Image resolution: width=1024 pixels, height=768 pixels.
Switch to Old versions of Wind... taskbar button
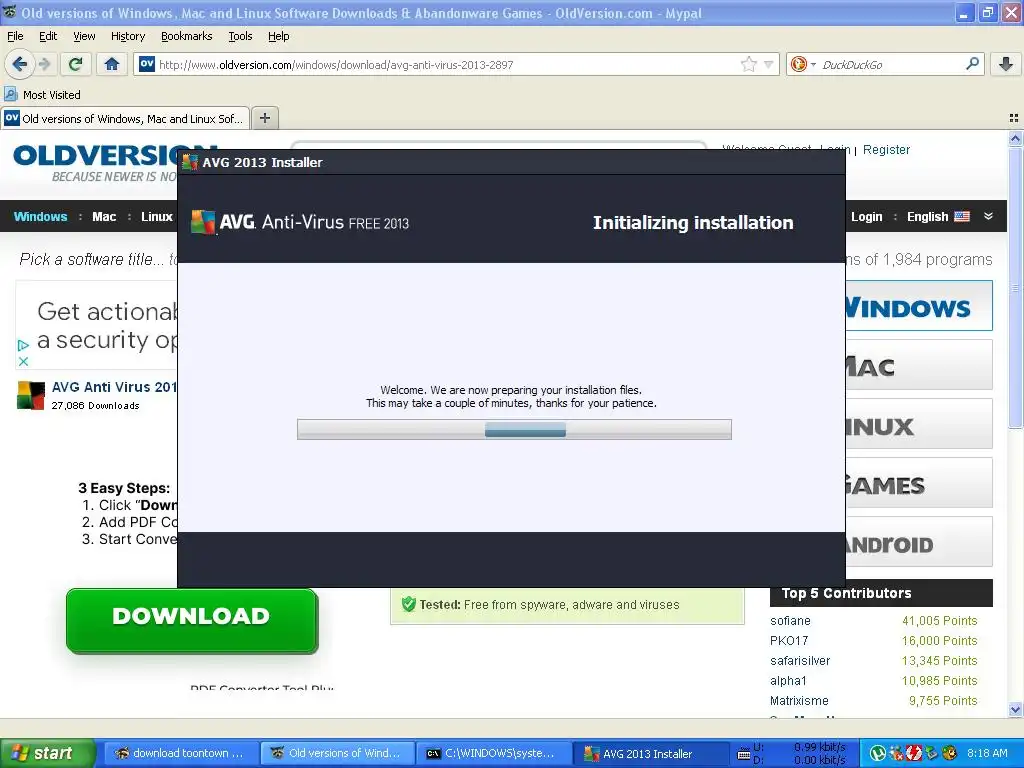coord(337,753)
